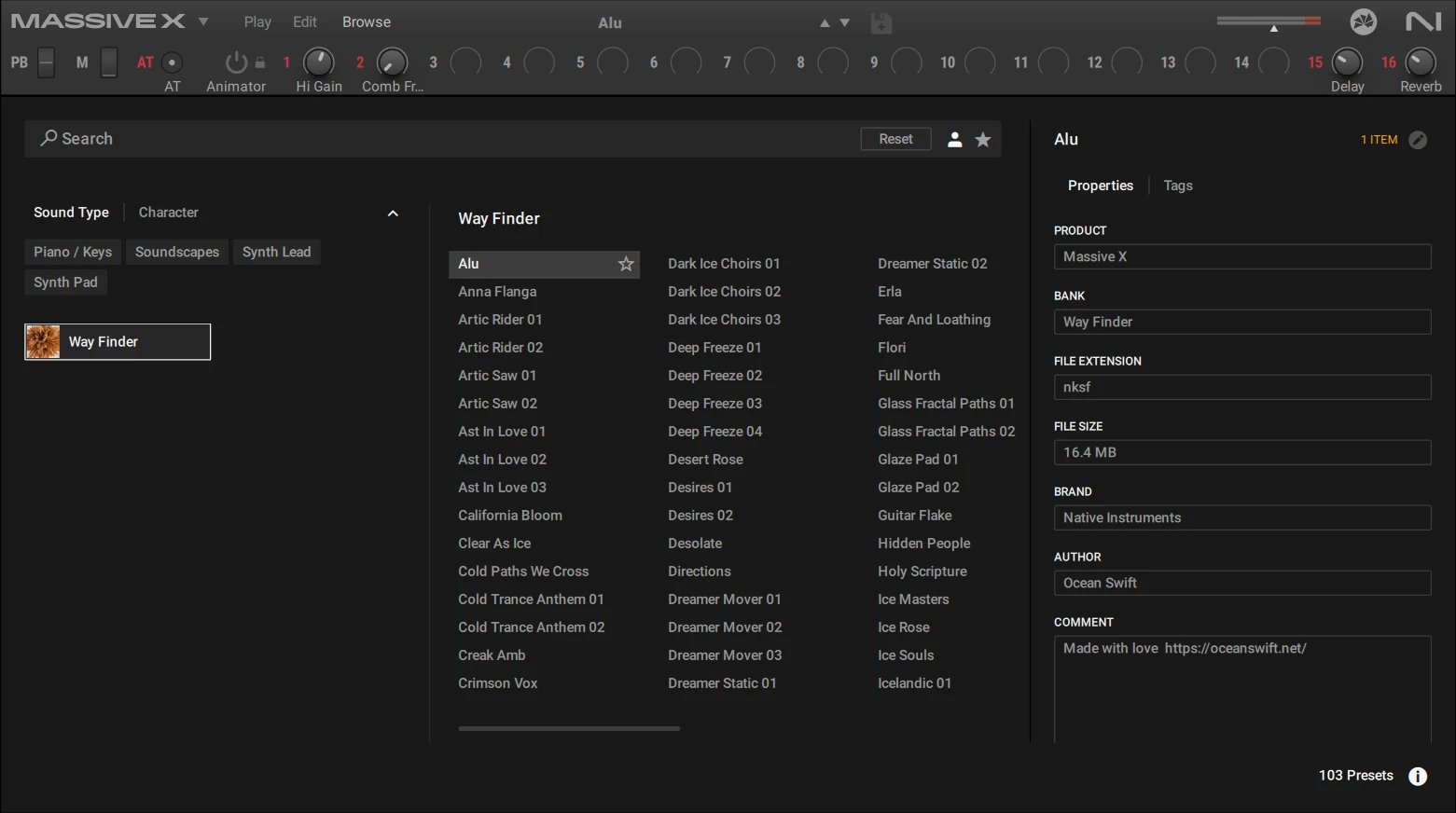Adjust the master volume slider

click(x=1269, y=21)
